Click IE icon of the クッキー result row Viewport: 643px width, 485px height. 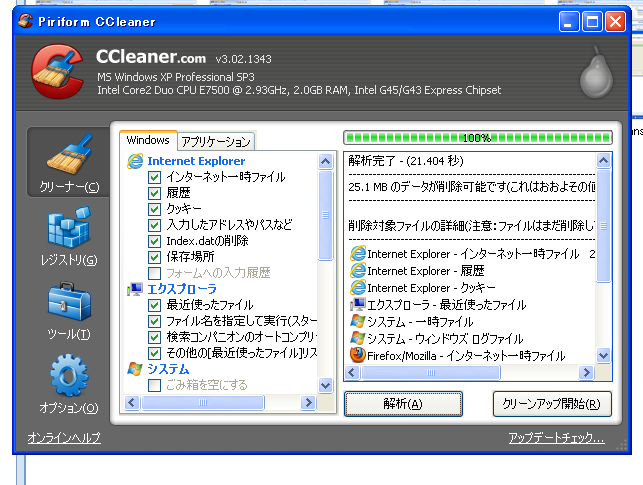point(358,288)
